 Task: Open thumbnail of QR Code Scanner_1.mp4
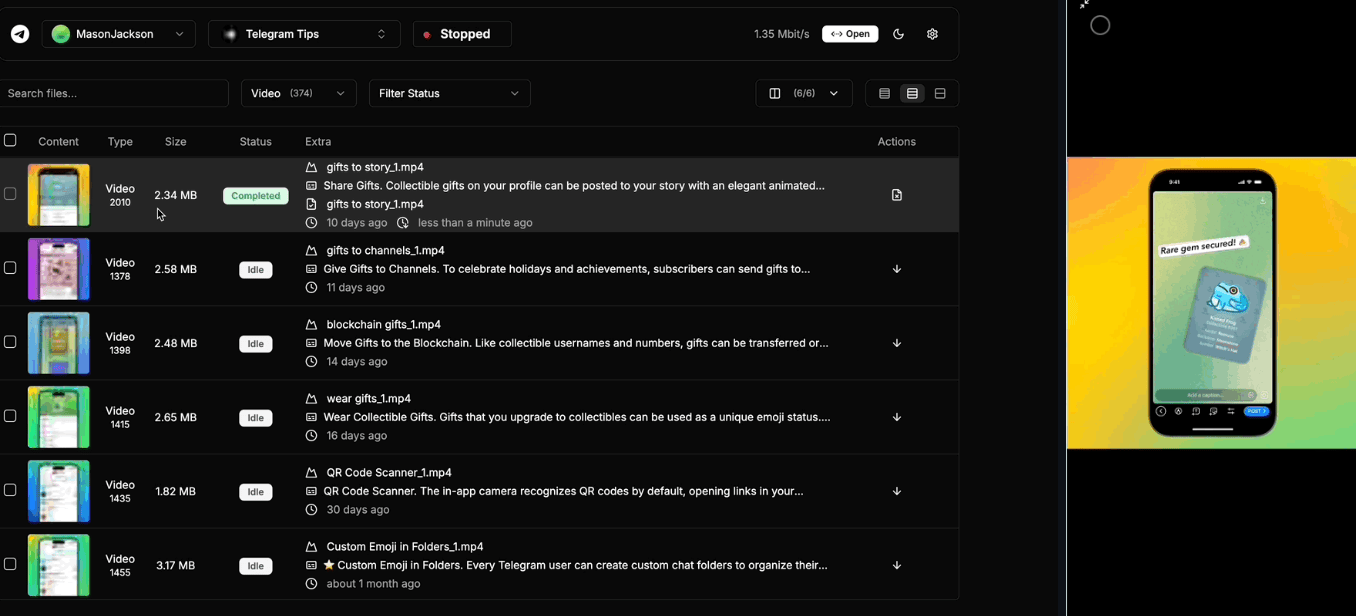tap(58, 491)
